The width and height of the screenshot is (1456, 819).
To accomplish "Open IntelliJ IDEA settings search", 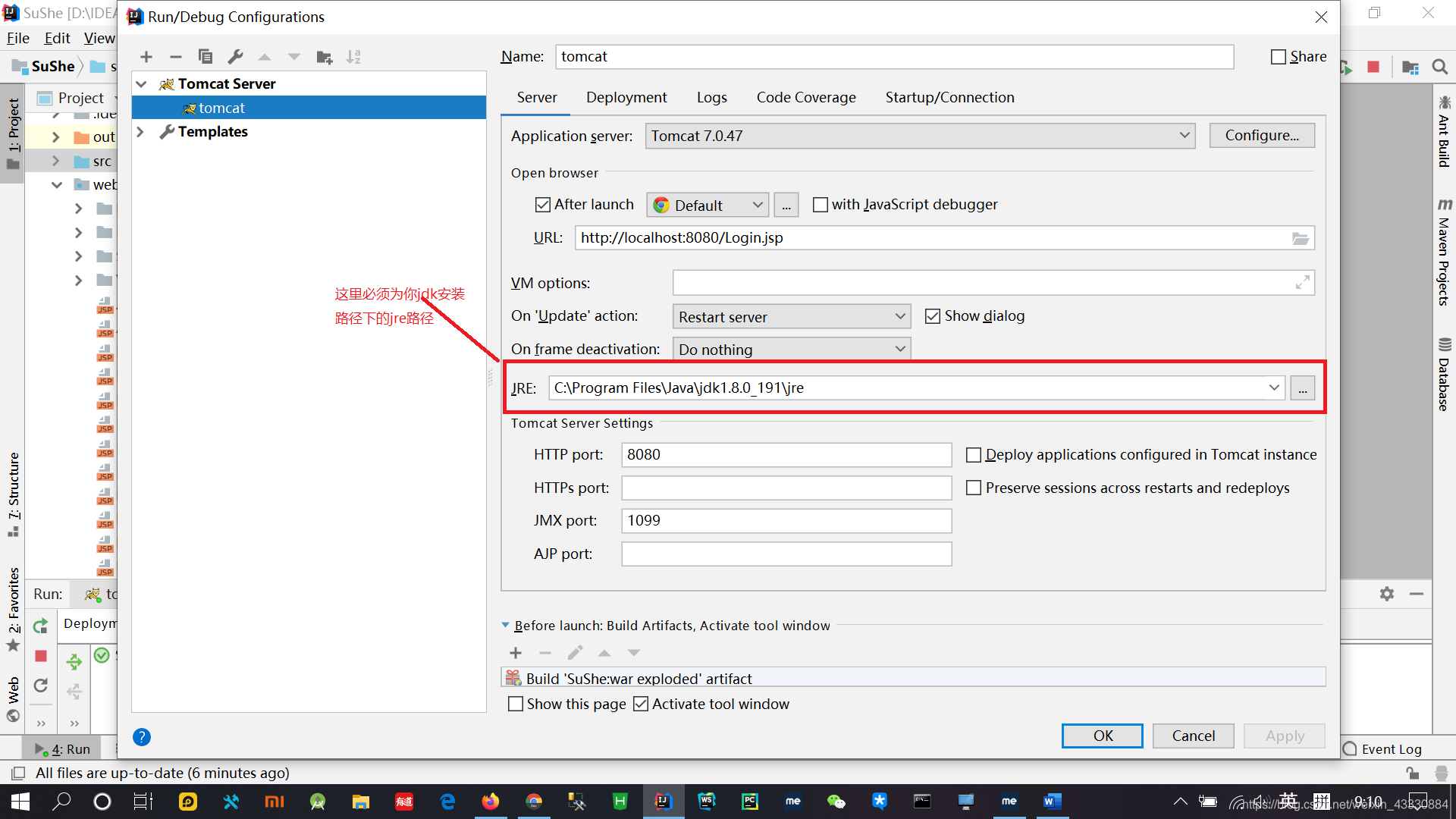I will (x=1440, y=67).
